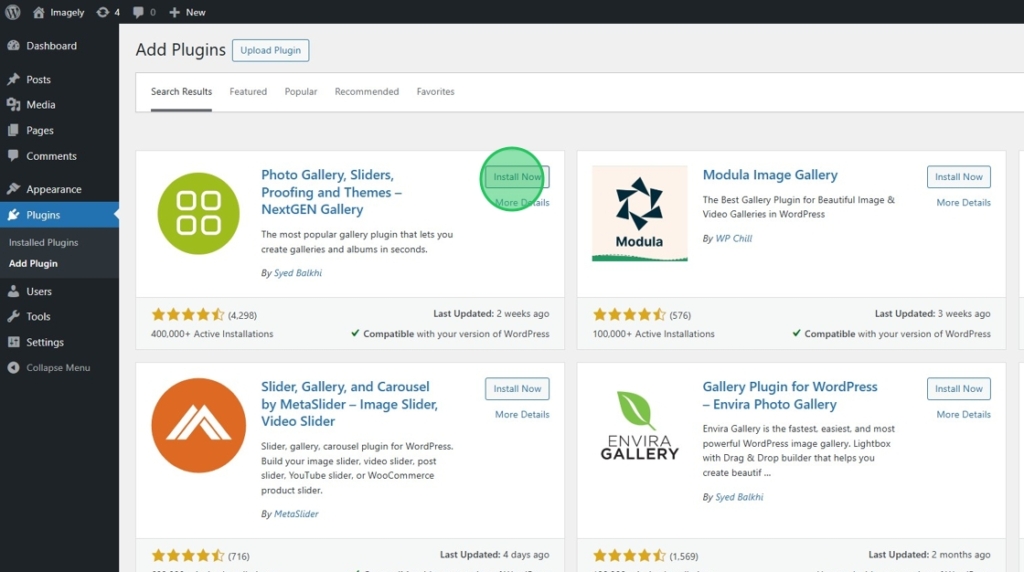The height and width of the screenshot is (572, 1024).
Task: Install Now for Modula Image Gallery
Action: point(959,177)
